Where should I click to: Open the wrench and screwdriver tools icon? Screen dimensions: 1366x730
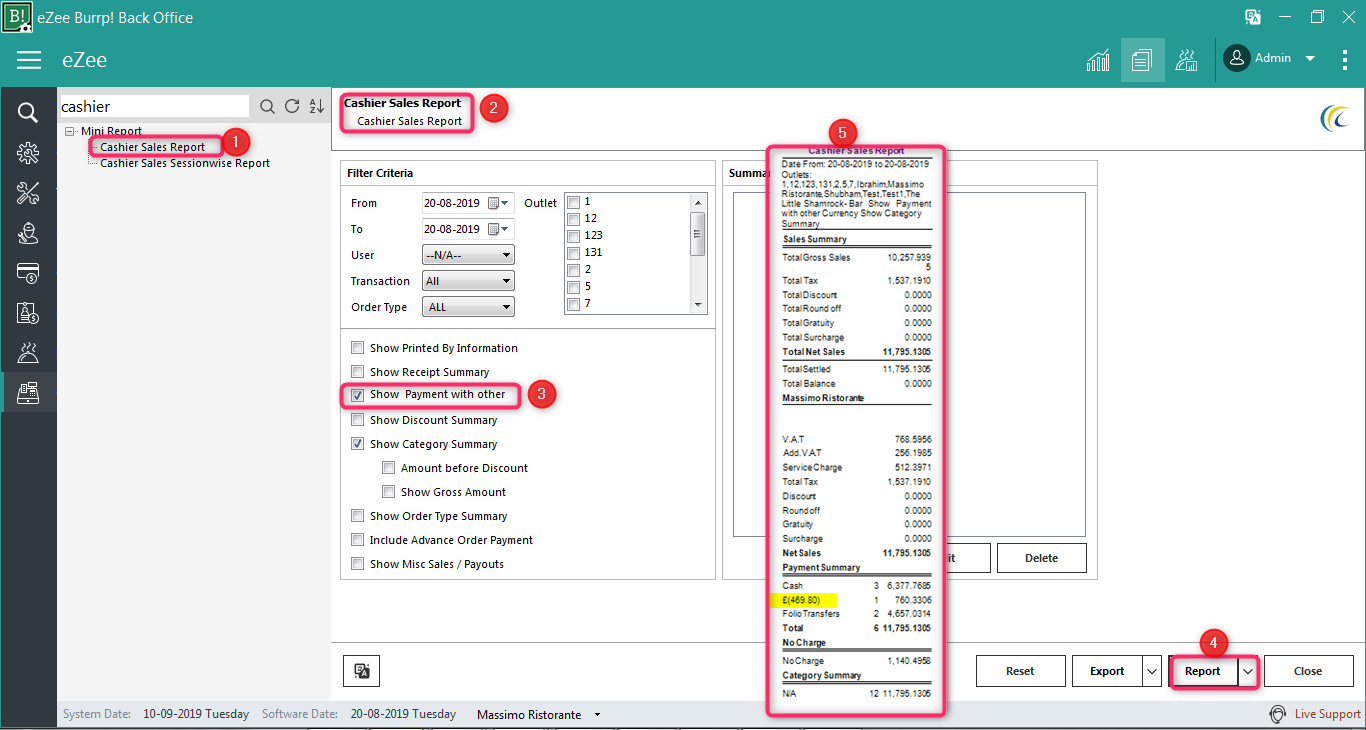pyautogui.click(x=28, y=193)
